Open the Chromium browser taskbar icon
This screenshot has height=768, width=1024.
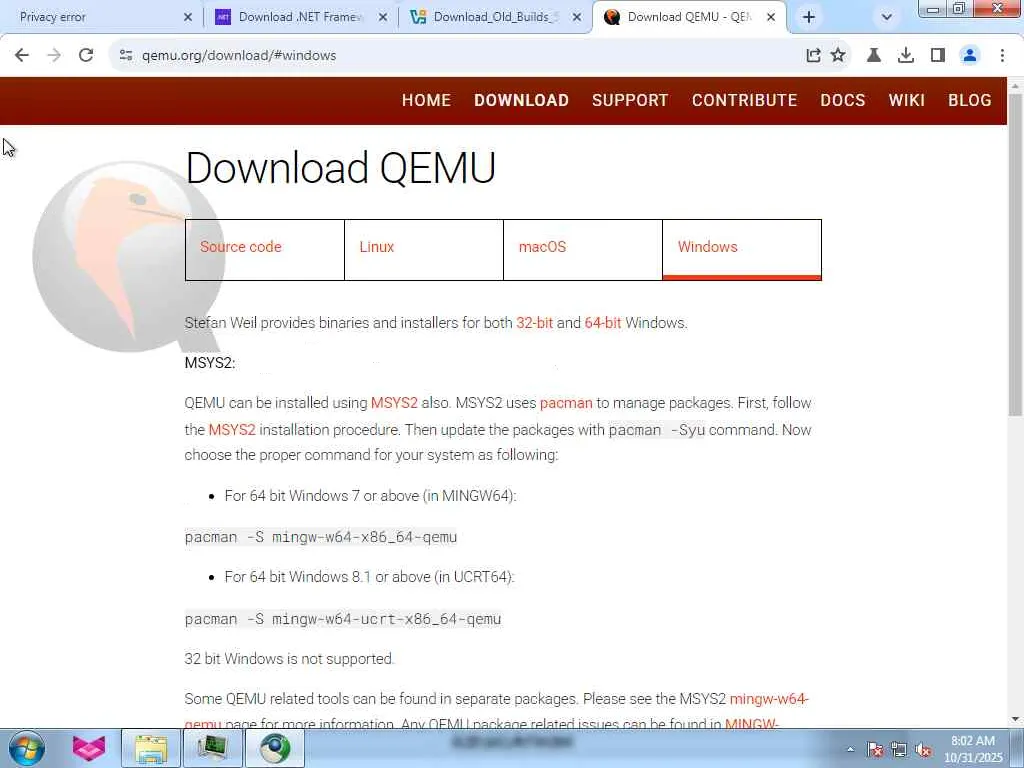[x=275, y=748]
